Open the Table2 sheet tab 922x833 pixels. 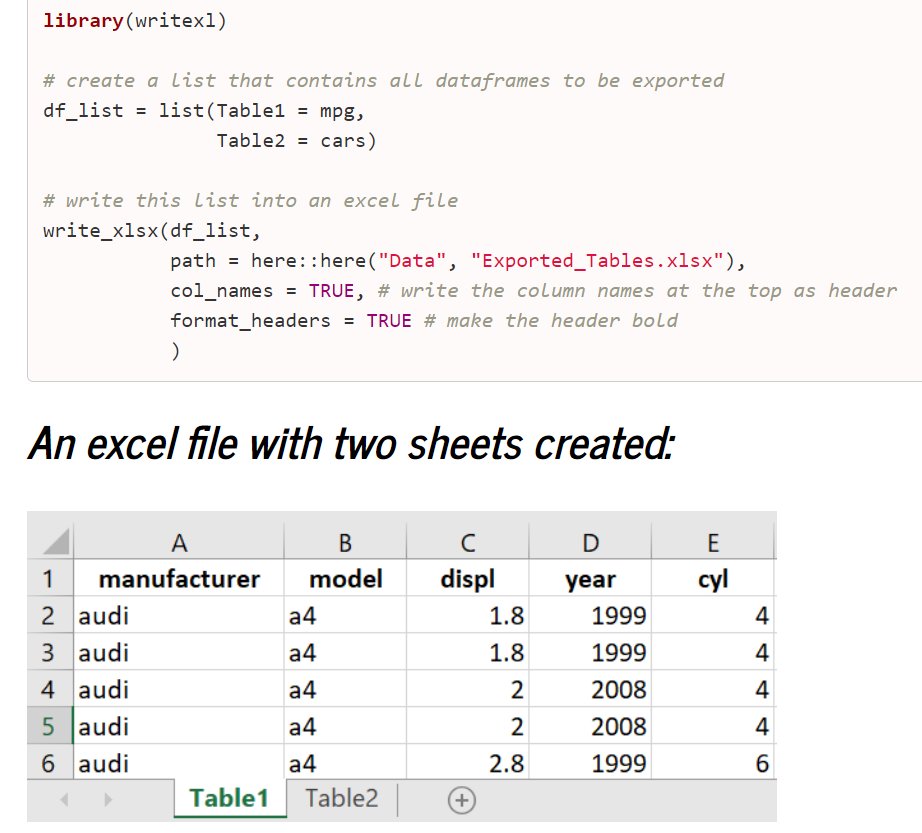pos(342,798)
